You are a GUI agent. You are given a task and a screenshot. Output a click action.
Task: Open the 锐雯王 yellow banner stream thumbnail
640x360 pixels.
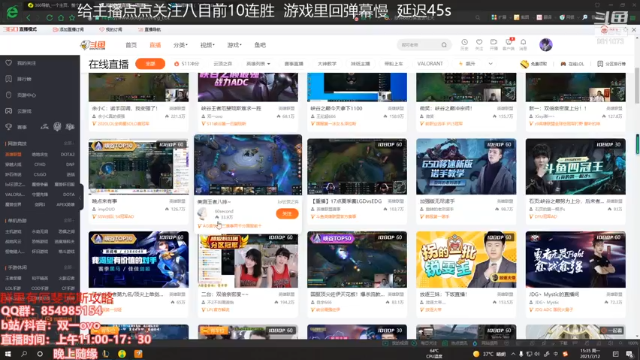click(x=466, y=260)
